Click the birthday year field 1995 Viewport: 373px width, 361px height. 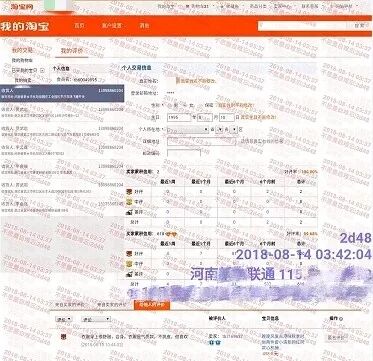pos(179,118)
